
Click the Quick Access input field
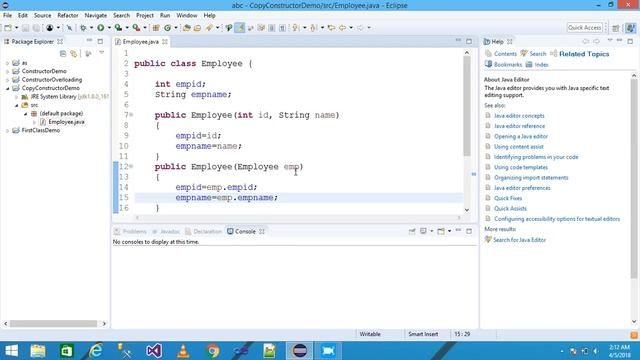[x=584, y=27]
